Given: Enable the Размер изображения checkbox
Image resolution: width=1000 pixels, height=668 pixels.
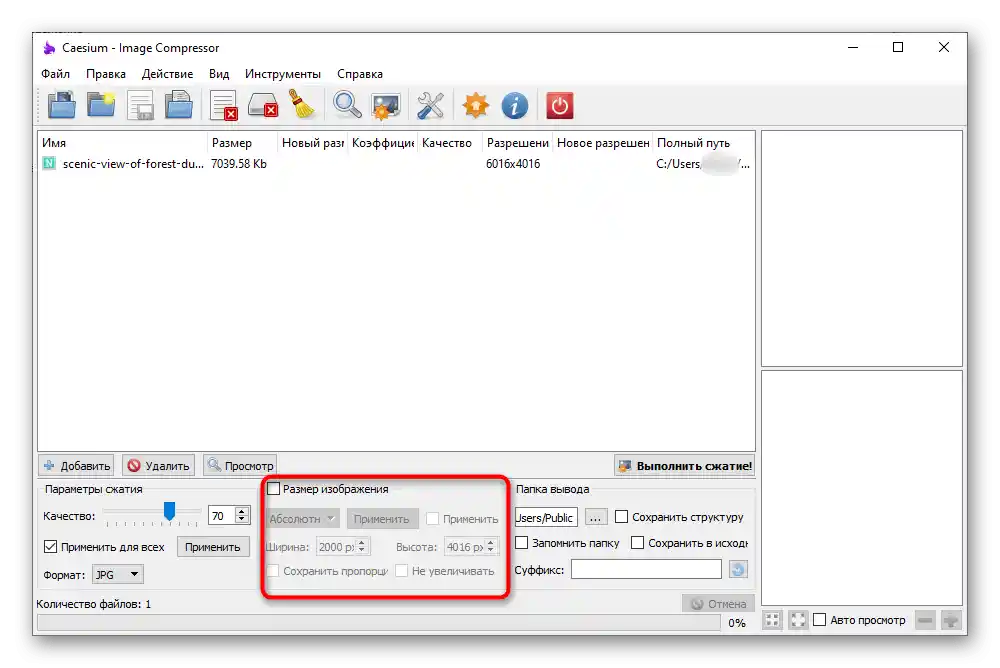Looking at the screenshot, I should [x=274, y=489].
